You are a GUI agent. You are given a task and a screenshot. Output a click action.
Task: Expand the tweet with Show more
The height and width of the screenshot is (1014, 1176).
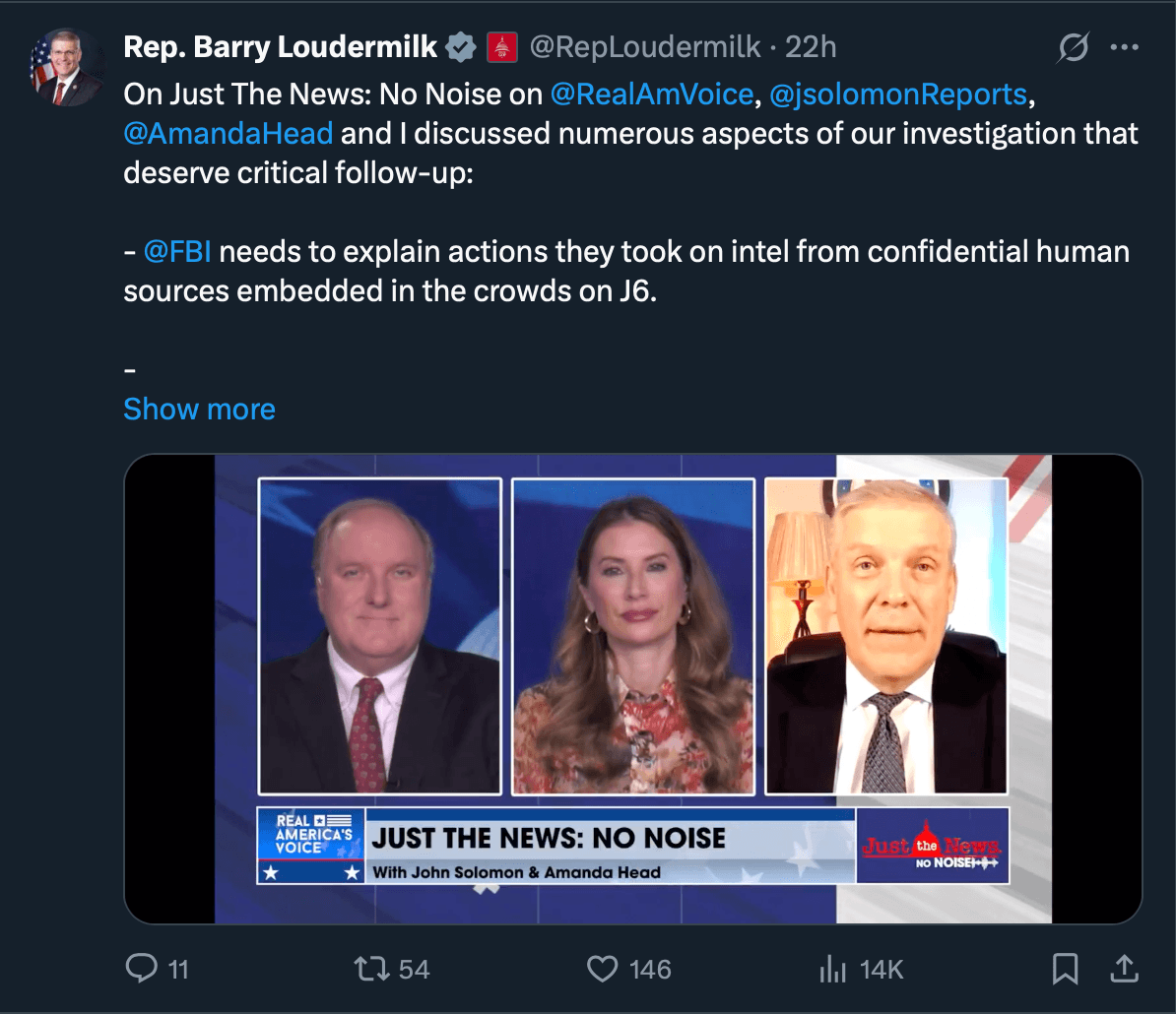(199, 409)
